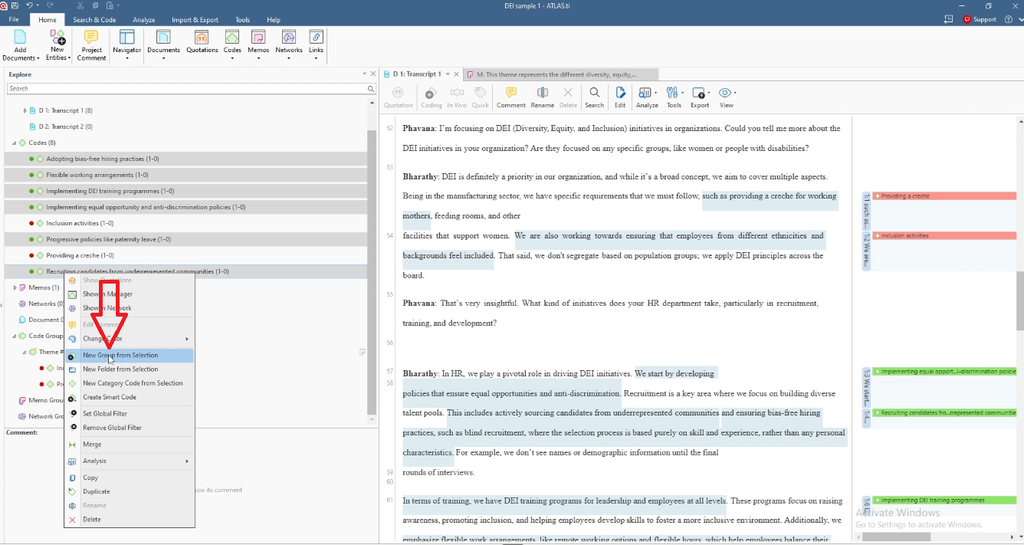The height and width of the screenshot is (545, 1024).
Task: Choose New Category Code from Selection
Action: pos(129,383)
